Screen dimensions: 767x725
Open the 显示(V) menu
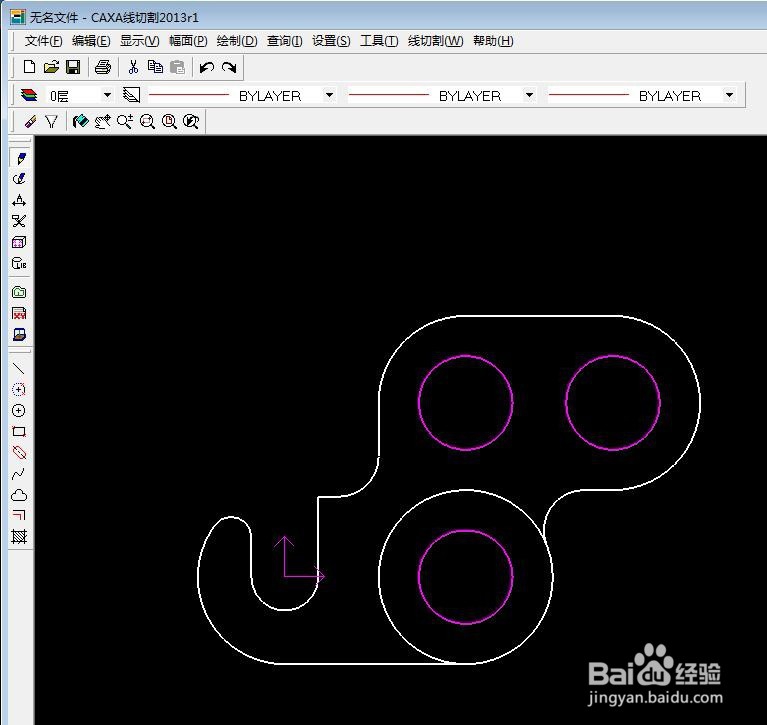point(139,41)
